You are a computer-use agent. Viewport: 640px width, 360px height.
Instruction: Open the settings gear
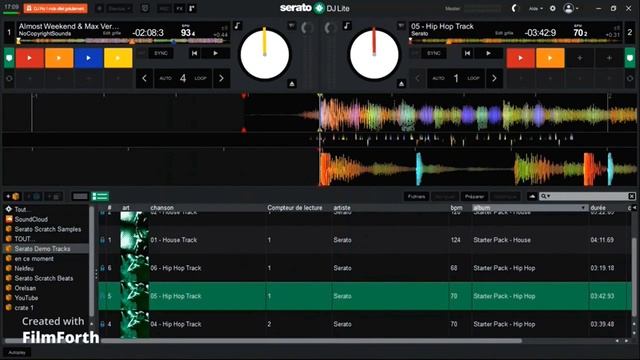pos(553,9)
